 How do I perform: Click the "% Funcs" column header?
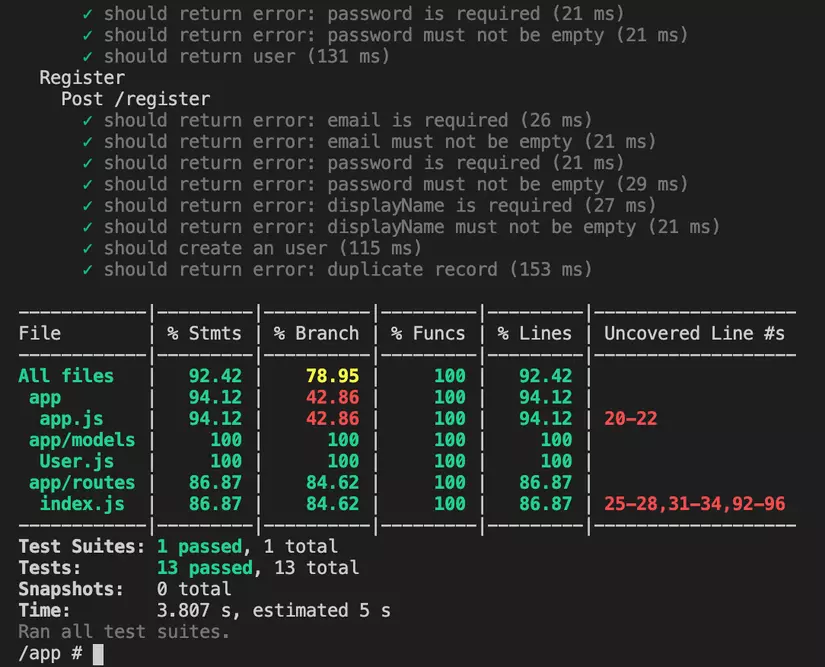[427, 333]
